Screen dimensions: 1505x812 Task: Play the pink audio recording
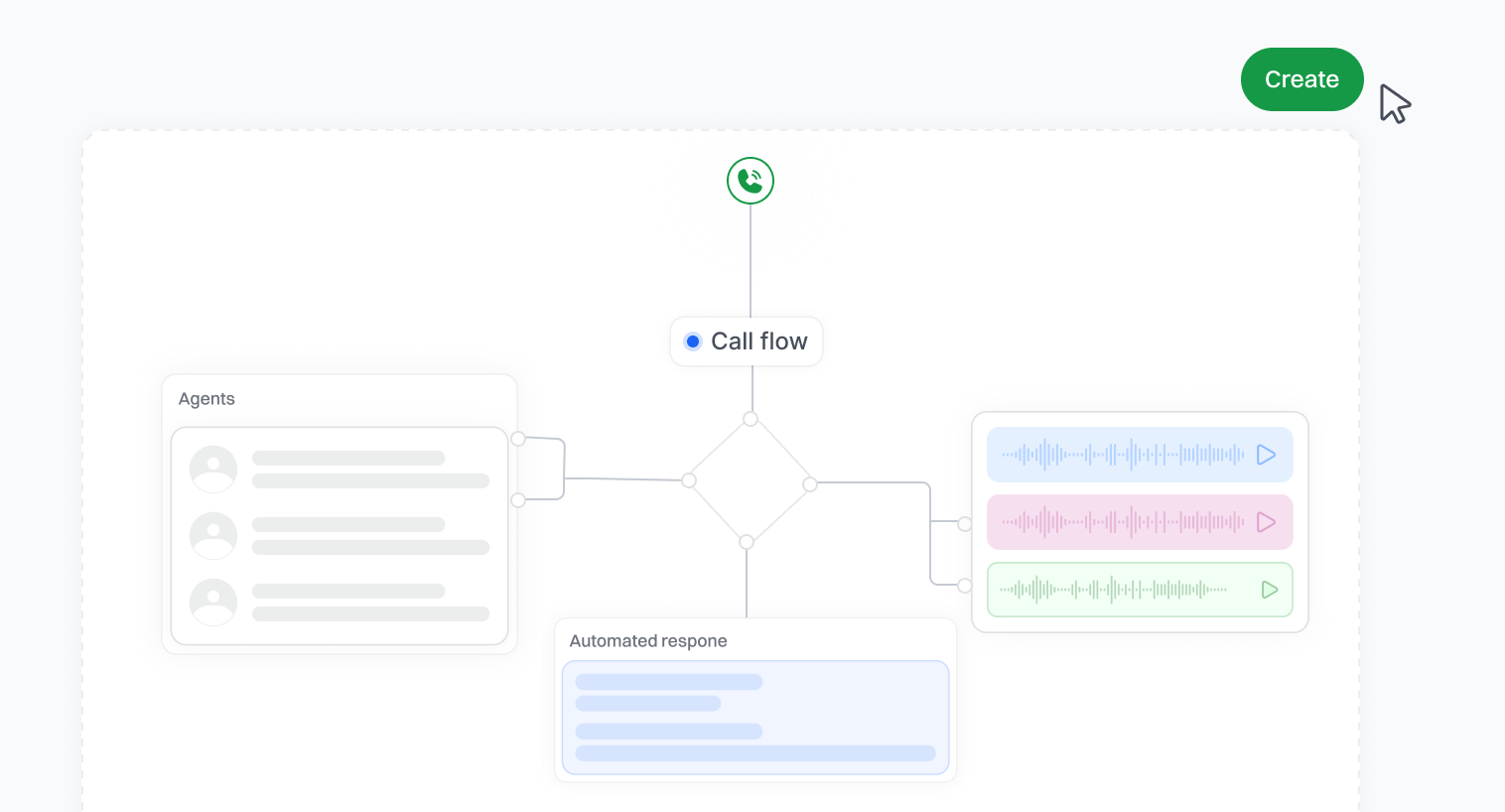(1266, 522)
